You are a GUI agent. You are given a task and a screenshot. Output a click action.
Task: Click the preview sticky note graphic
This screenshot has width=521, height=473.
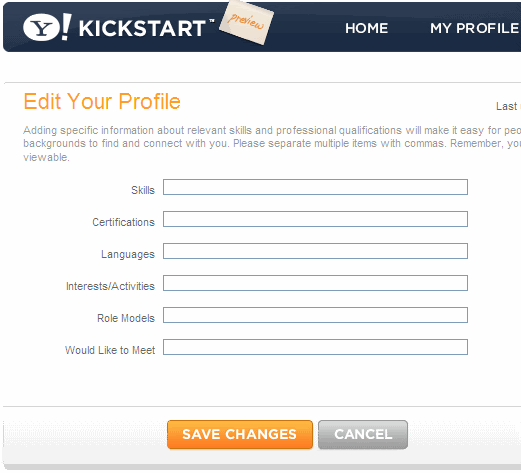click(x=246, y=22)
